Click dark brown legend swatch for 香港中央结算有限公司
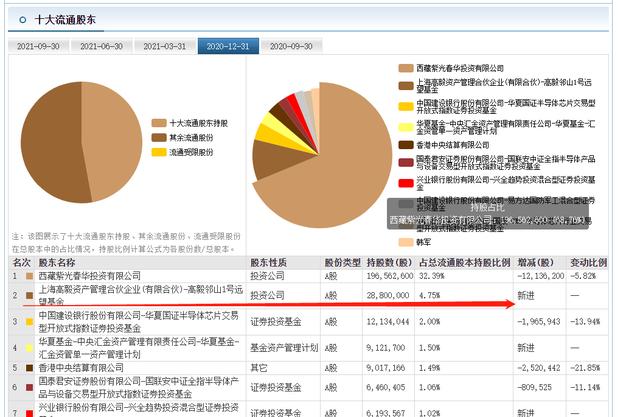 406,145
